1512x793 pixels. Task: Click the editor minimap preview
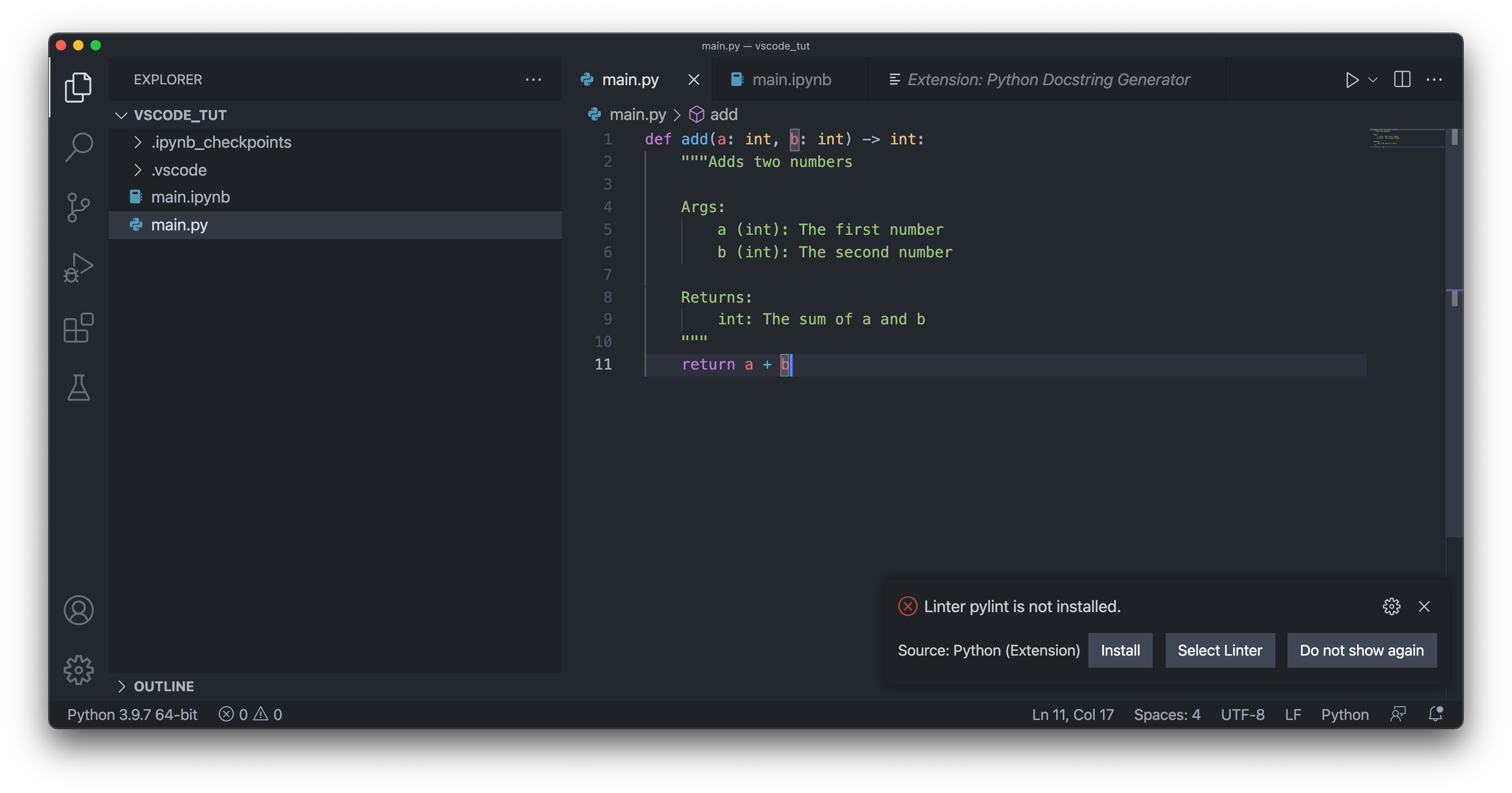pyautogui.click(x=1406, y=139)
